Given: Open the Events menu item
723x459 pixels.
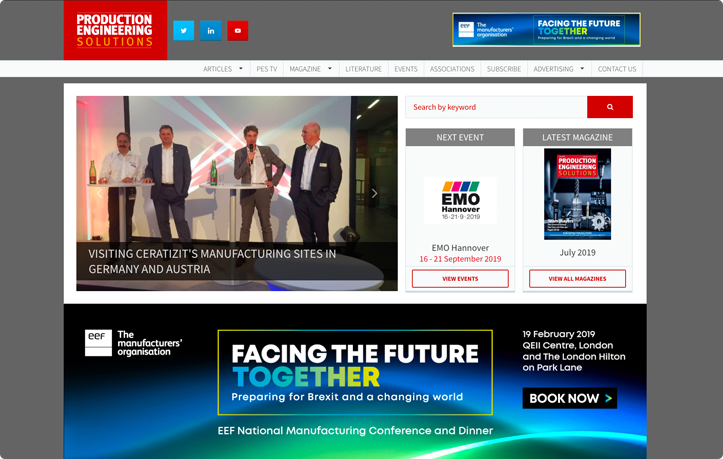Looking at the screenshot, I should (406, 69).
